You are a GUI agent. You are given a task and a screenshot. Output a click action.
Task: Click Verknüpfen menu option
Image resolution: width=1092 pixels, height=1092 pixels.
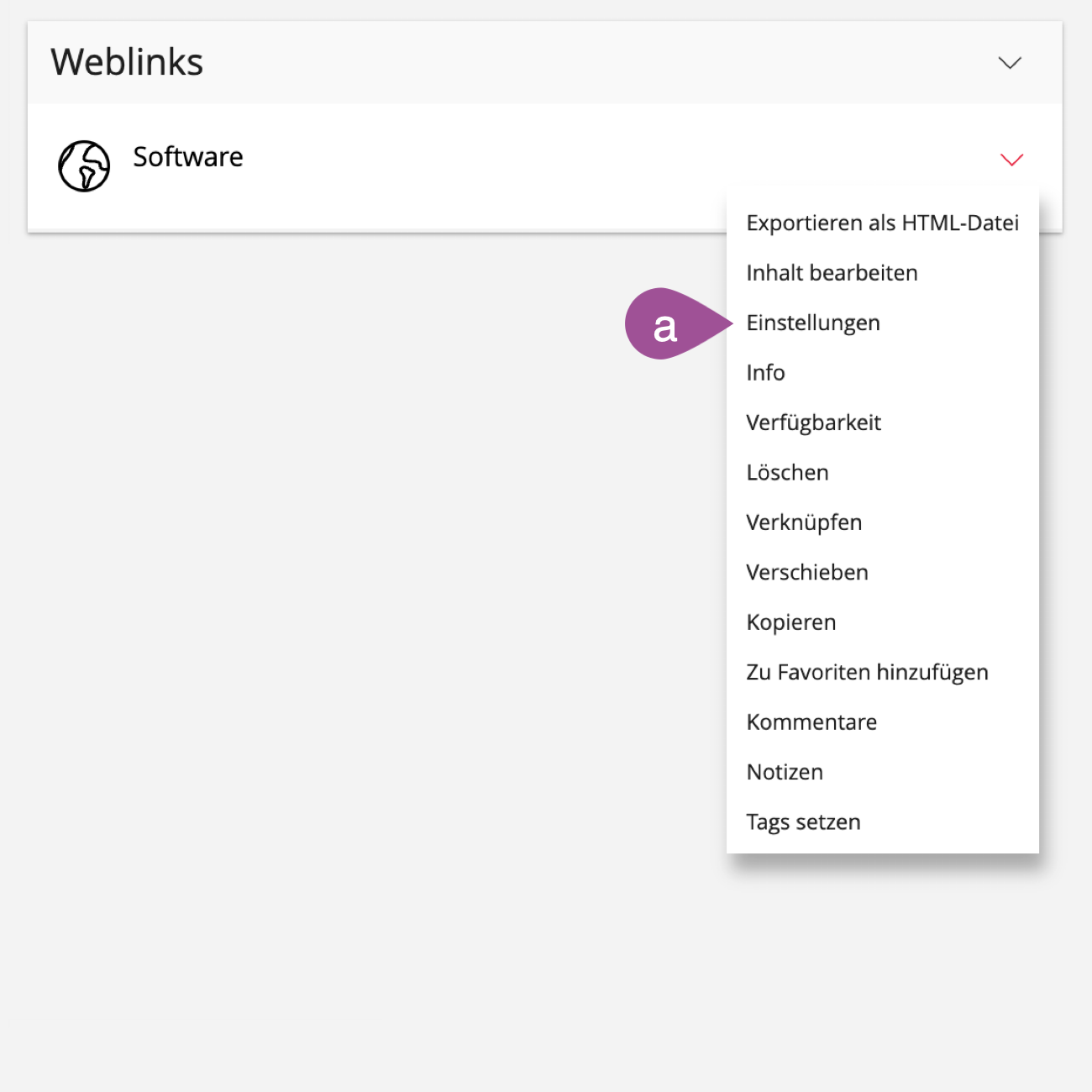coord(804,522)
